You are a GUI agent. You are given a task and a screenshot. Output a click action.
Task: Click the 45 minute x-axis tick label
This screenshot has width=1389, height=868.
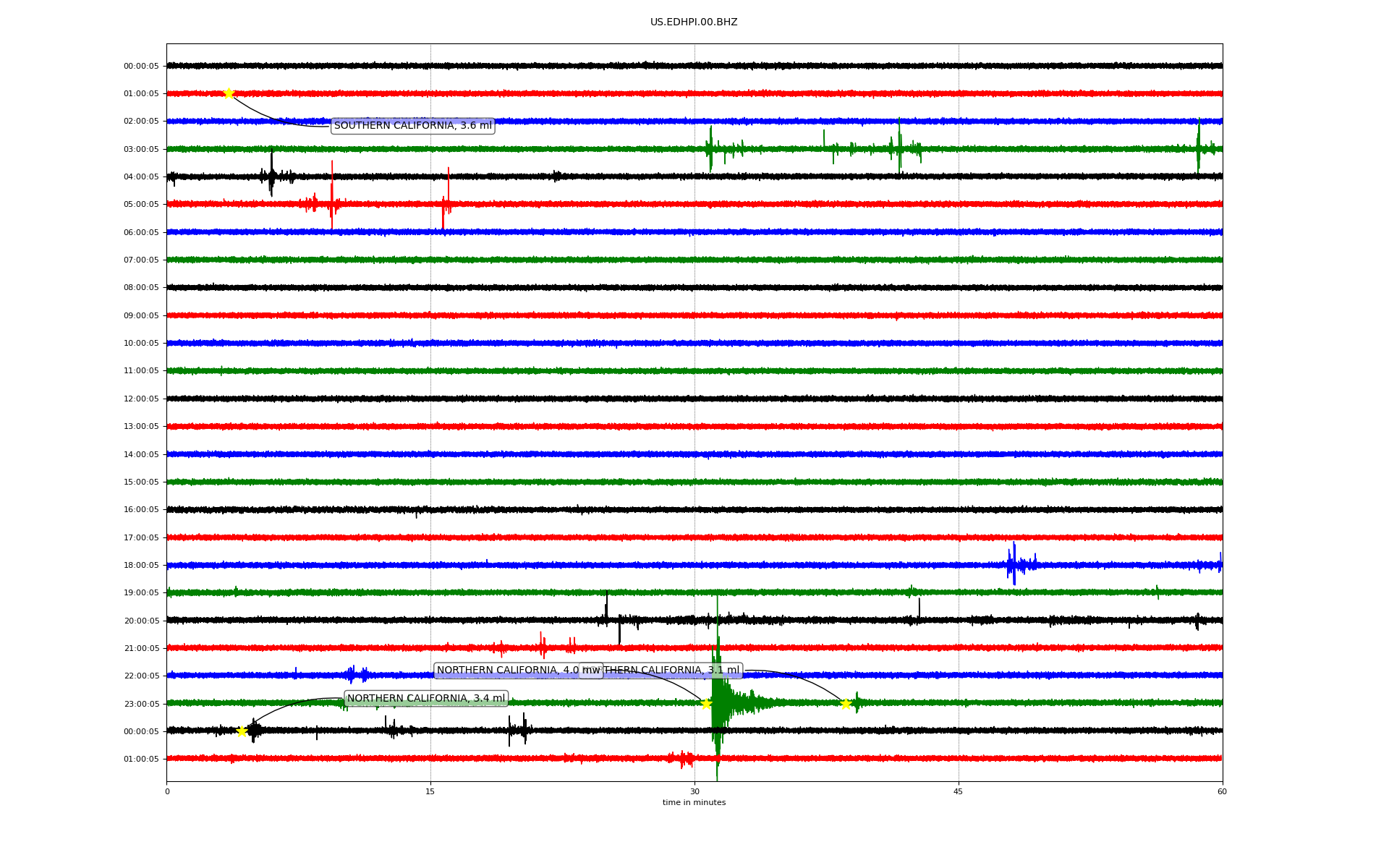tap(958, 791)
